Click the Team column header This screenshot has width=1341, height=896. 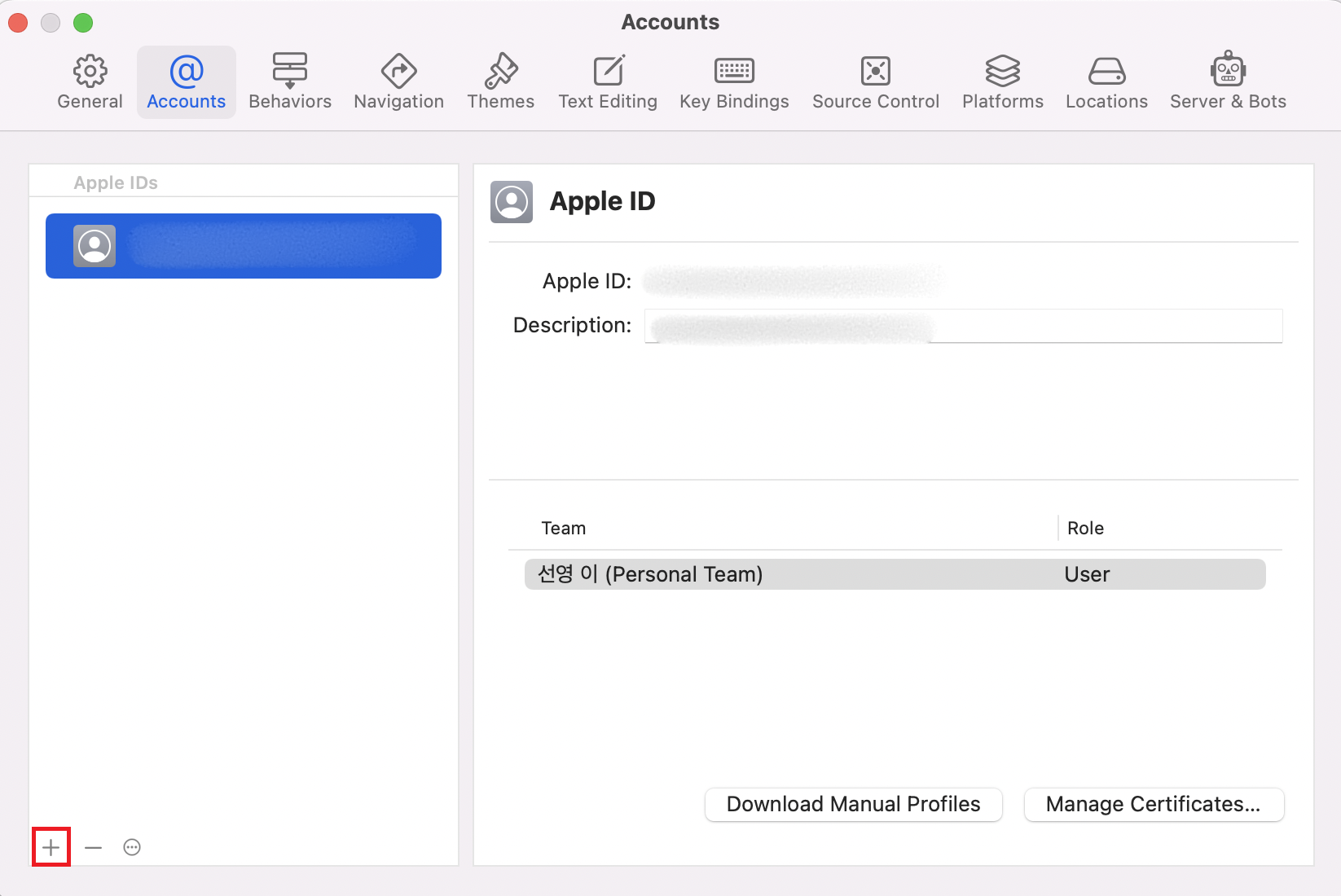564,528
